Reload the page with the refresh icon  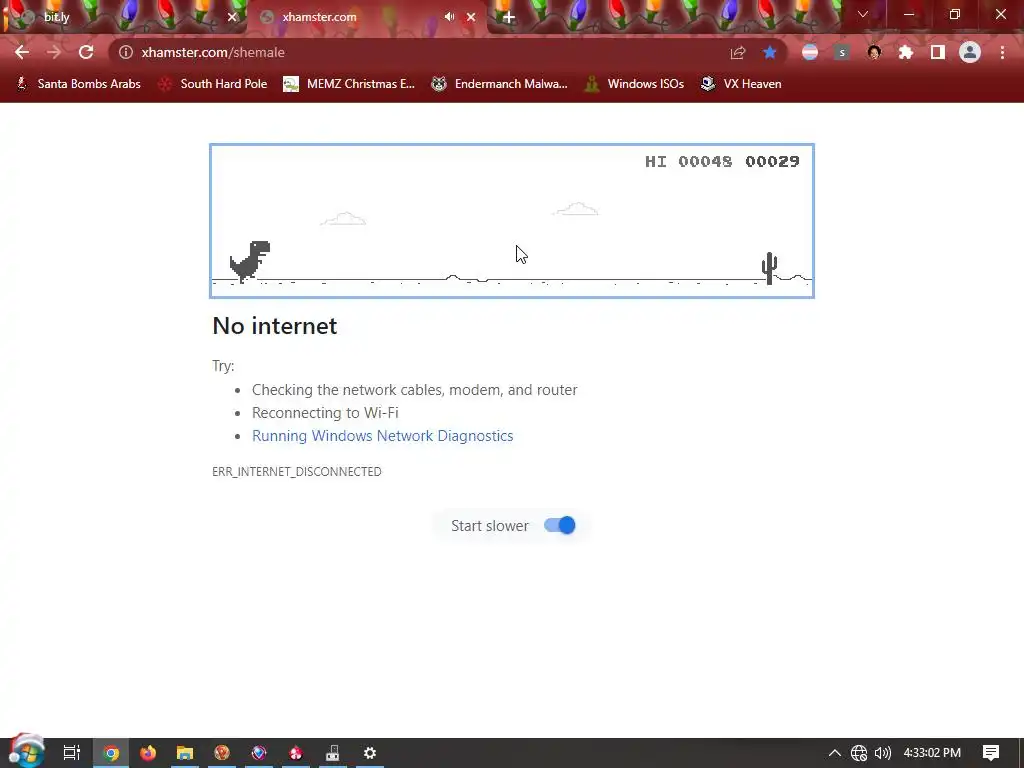click(86, 52)
